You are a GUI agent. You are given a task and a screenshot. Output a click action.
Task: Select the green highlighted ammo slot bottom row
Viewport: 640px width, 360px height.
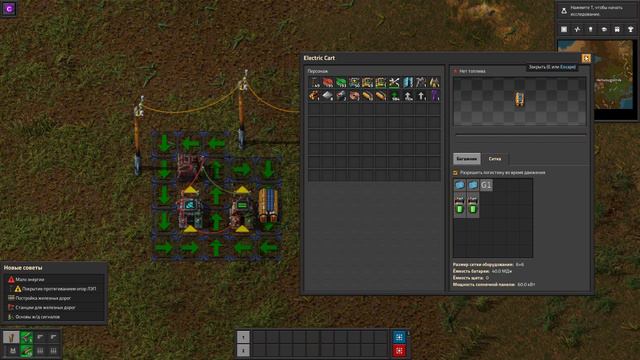pos(26,350)
